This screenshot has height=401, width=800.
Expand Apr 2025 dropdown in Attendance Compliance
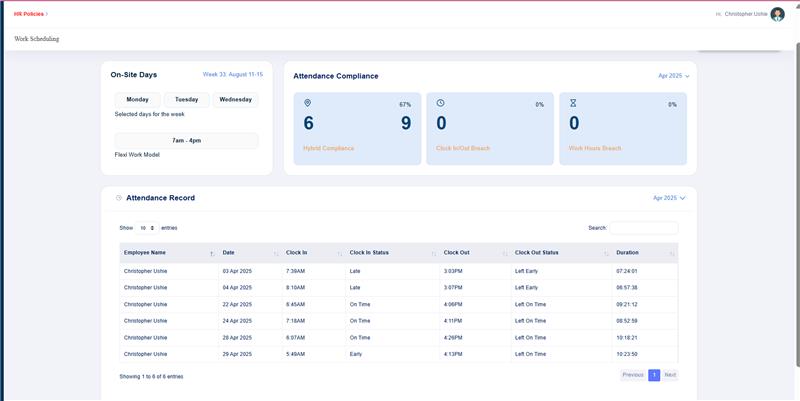(673, 76)
